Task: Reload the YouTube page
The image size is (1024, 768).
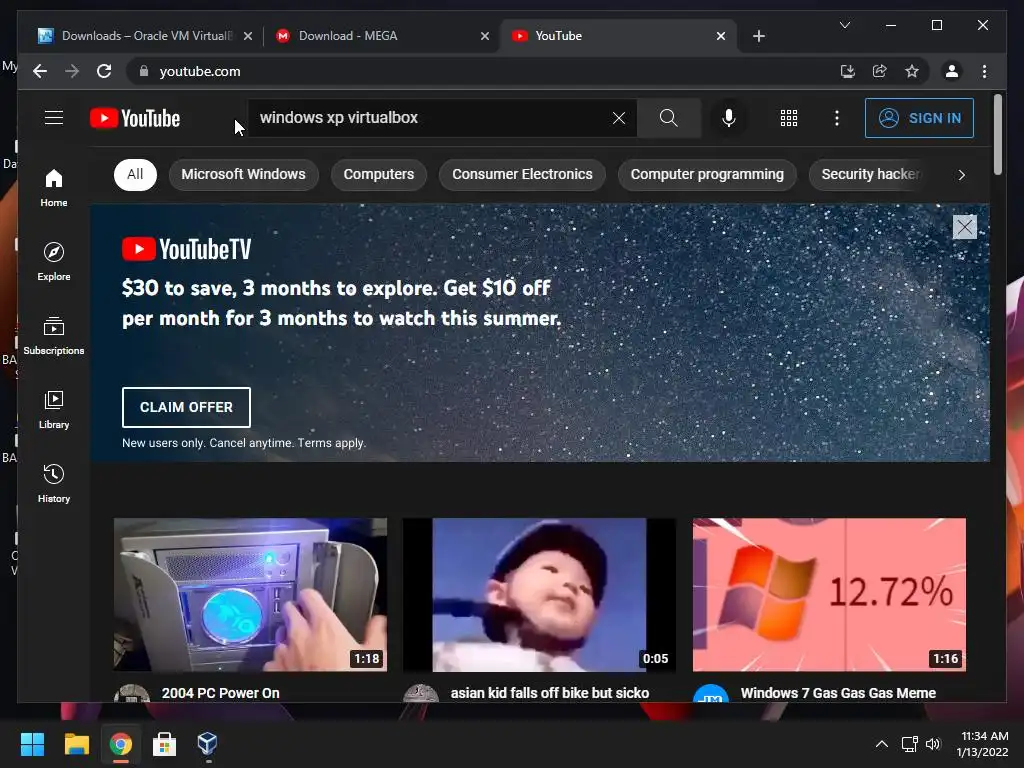Action: [x=104, y=71]
